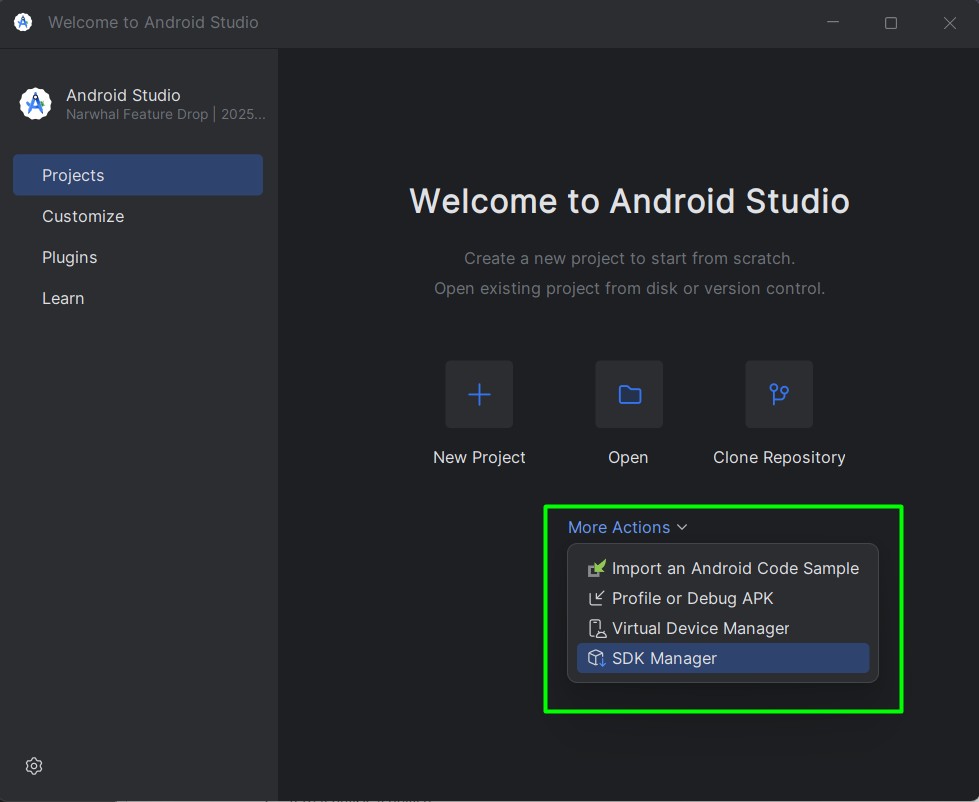Click the Android Studio logo in sidebar
This screenshot has height=802, width=979.
[x=36, y=104]
